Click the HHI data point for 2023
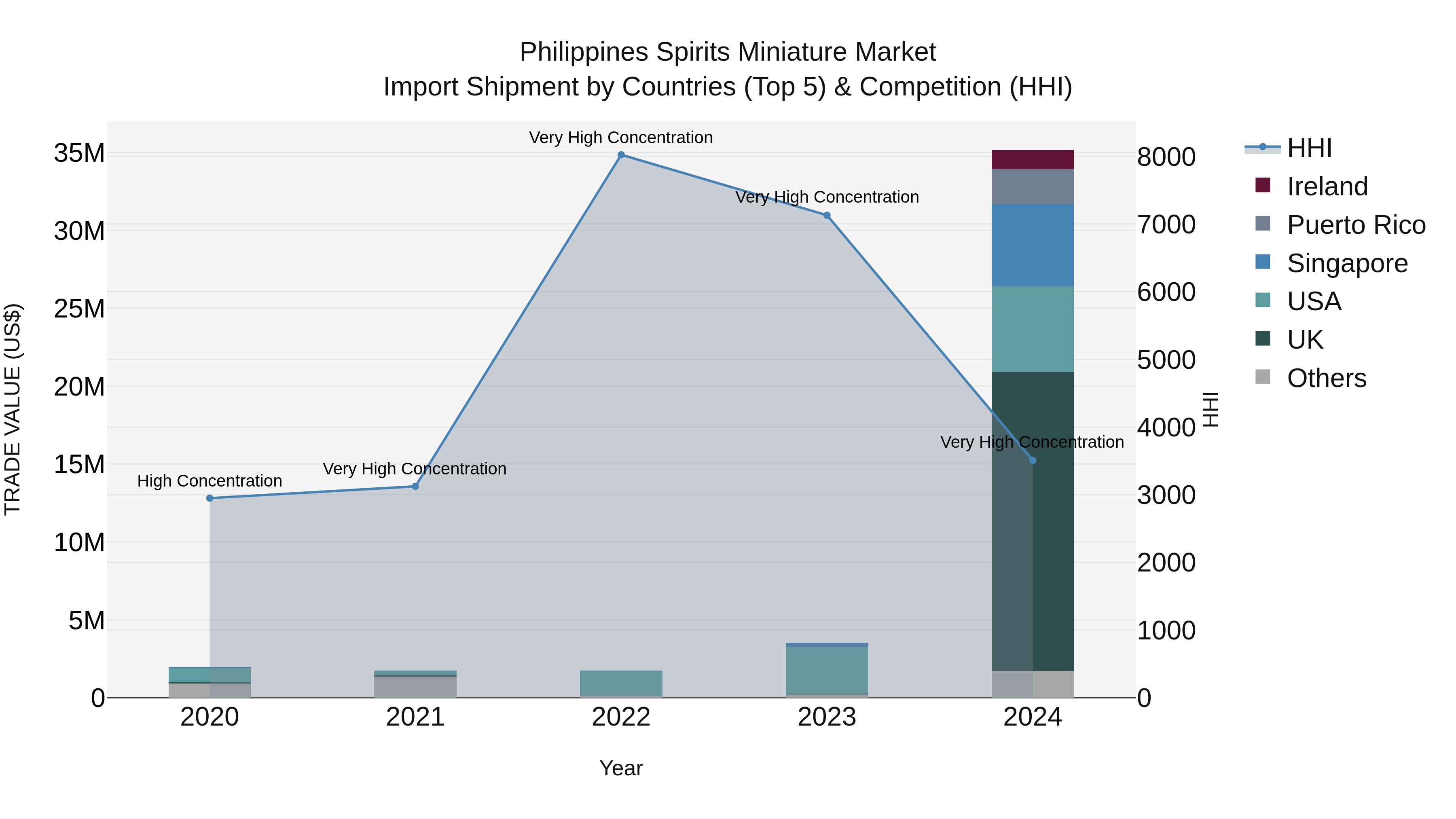 [x=827, y=215]
